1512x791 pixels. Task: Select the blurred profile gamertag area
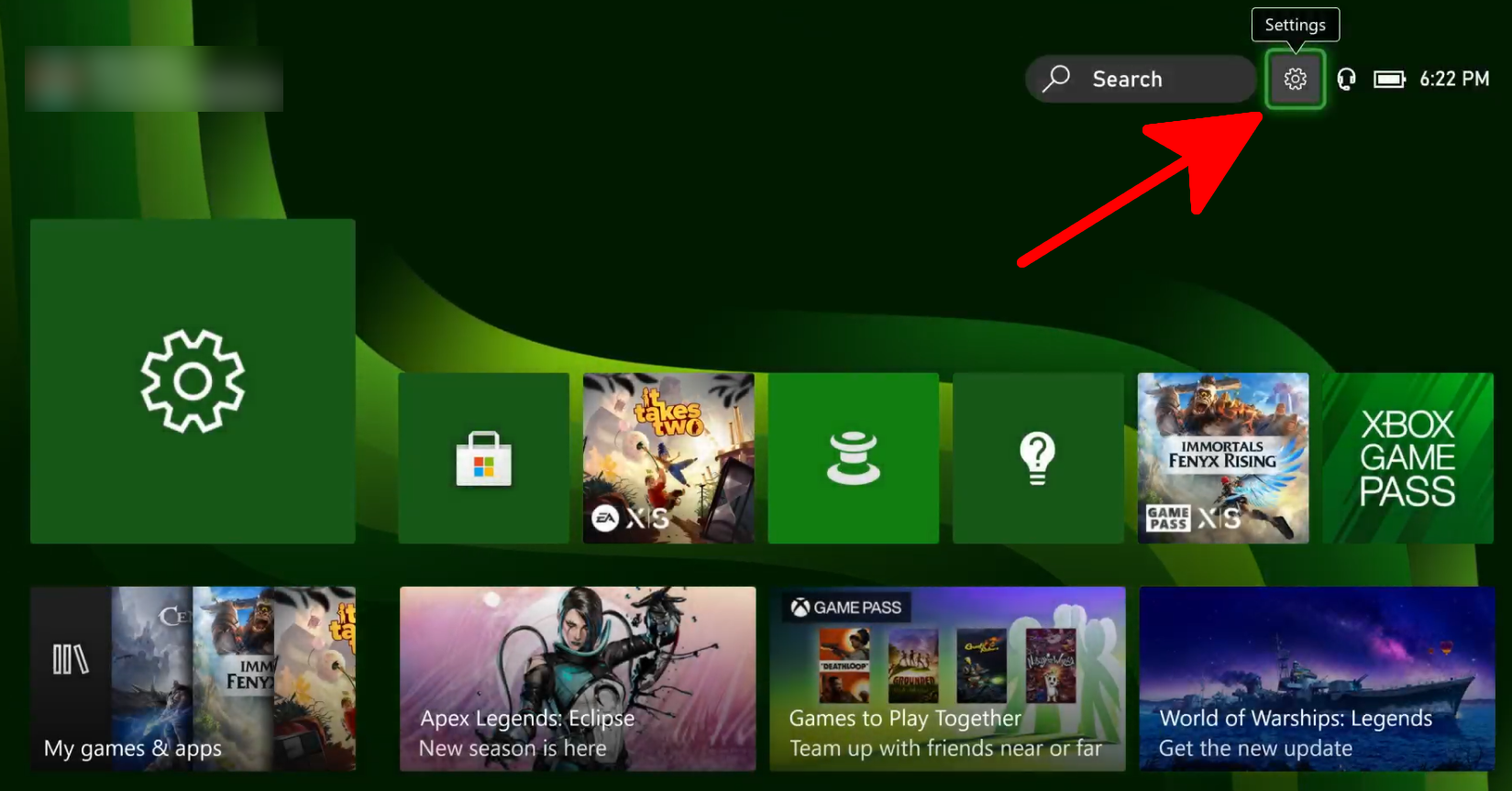click(154, 79)
